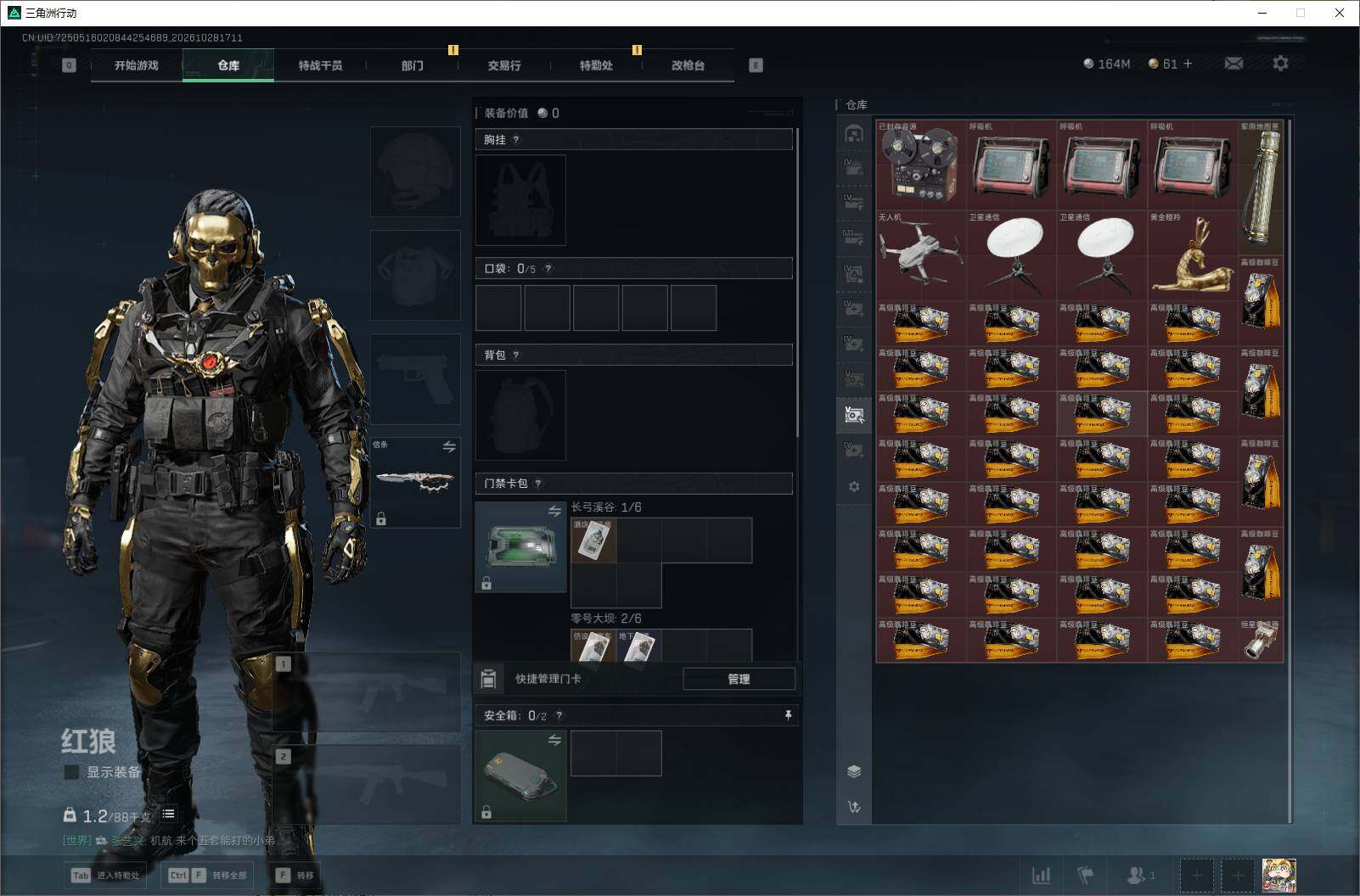
Task: Click the empty chest rig slot
Action: pyautogui.click(x=520, y=200)
